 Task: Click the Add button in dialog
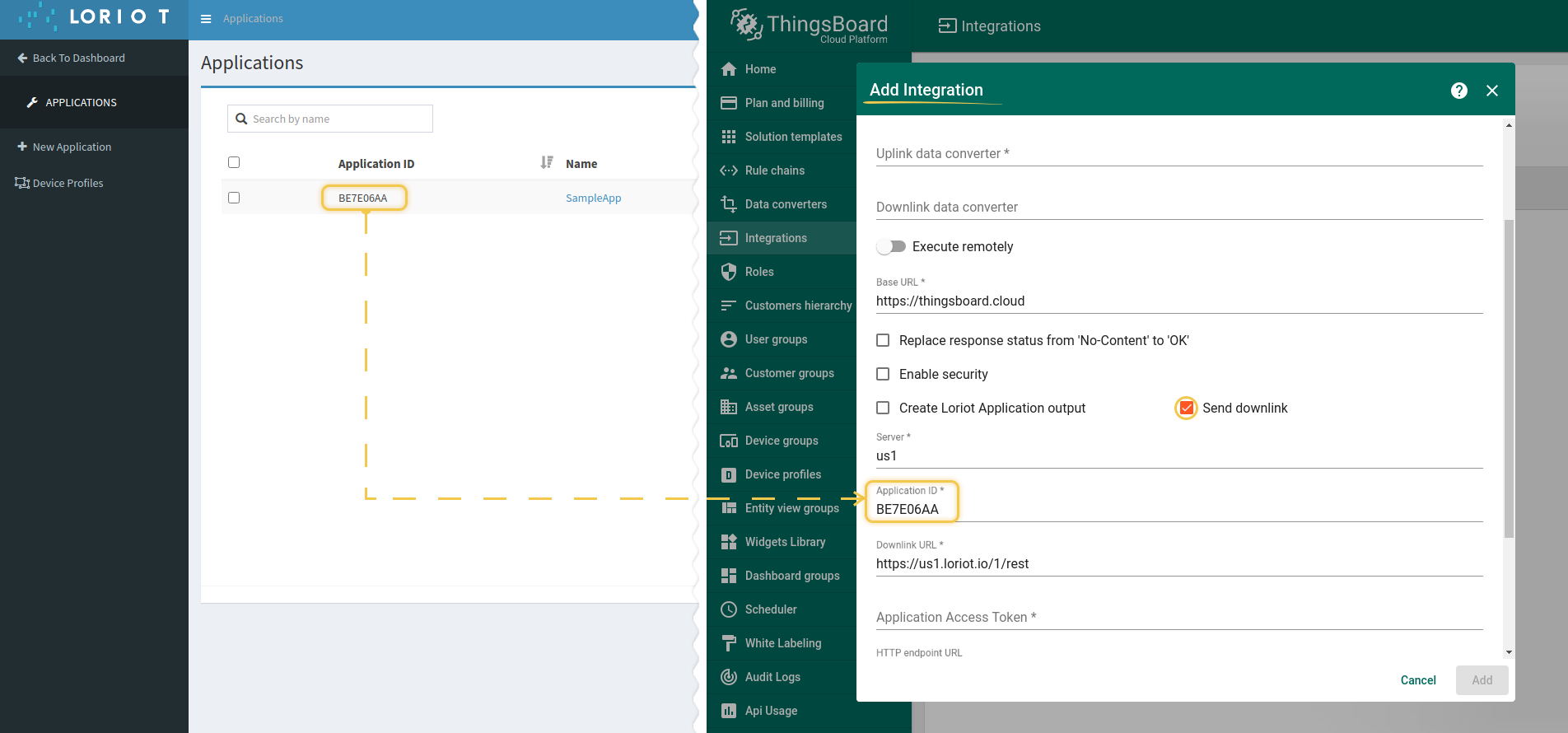pyautogui.click(x=1482, y=680)
